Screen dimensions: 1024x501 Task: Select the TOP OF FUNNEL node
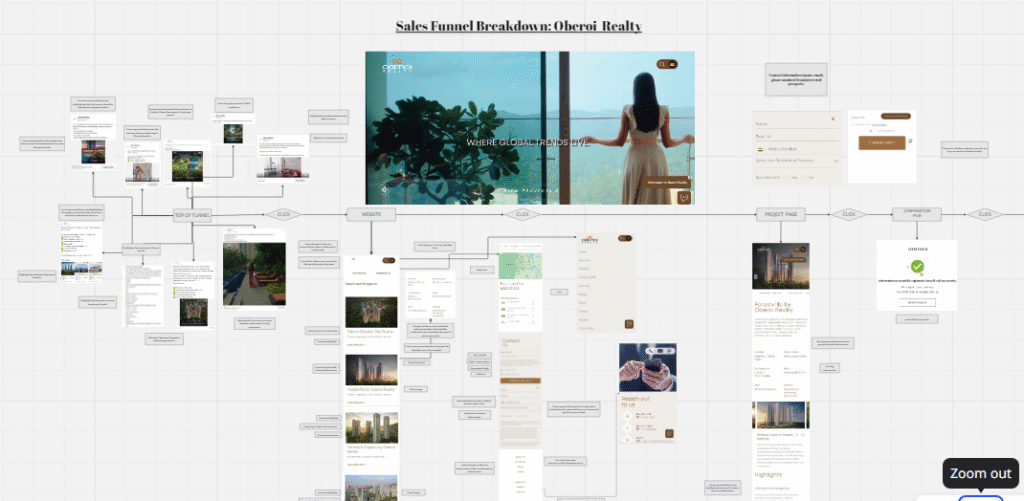(192, 214)
